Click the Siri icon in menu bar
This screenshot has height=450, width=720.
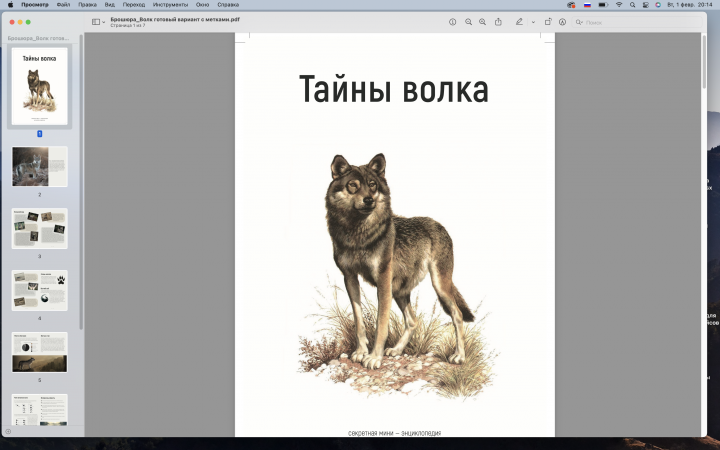pyautogui.click(x=658, y=5)
